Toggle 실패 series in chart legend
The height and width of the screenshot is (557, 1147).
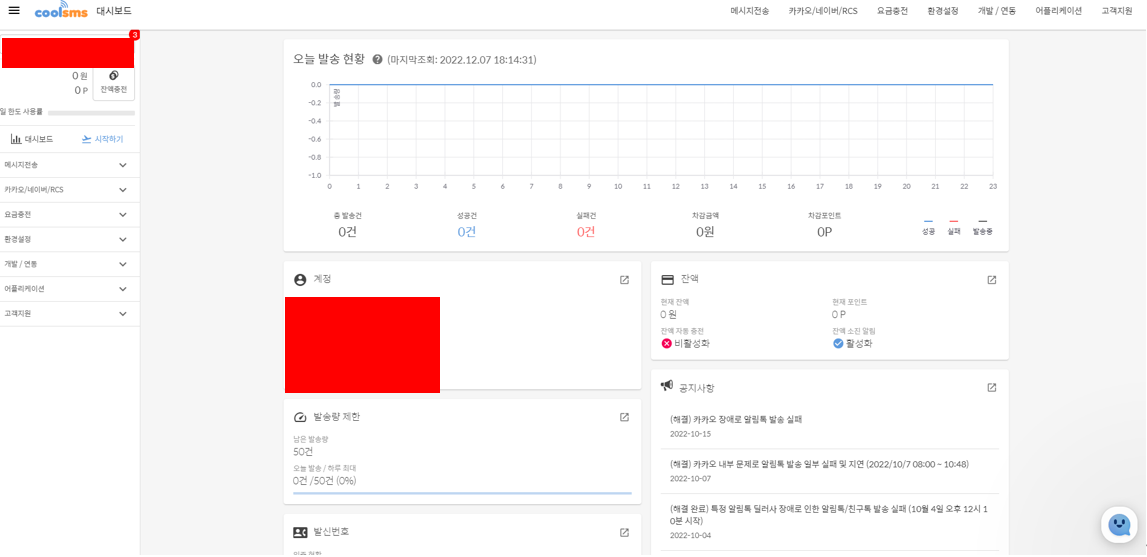[953, 226]
